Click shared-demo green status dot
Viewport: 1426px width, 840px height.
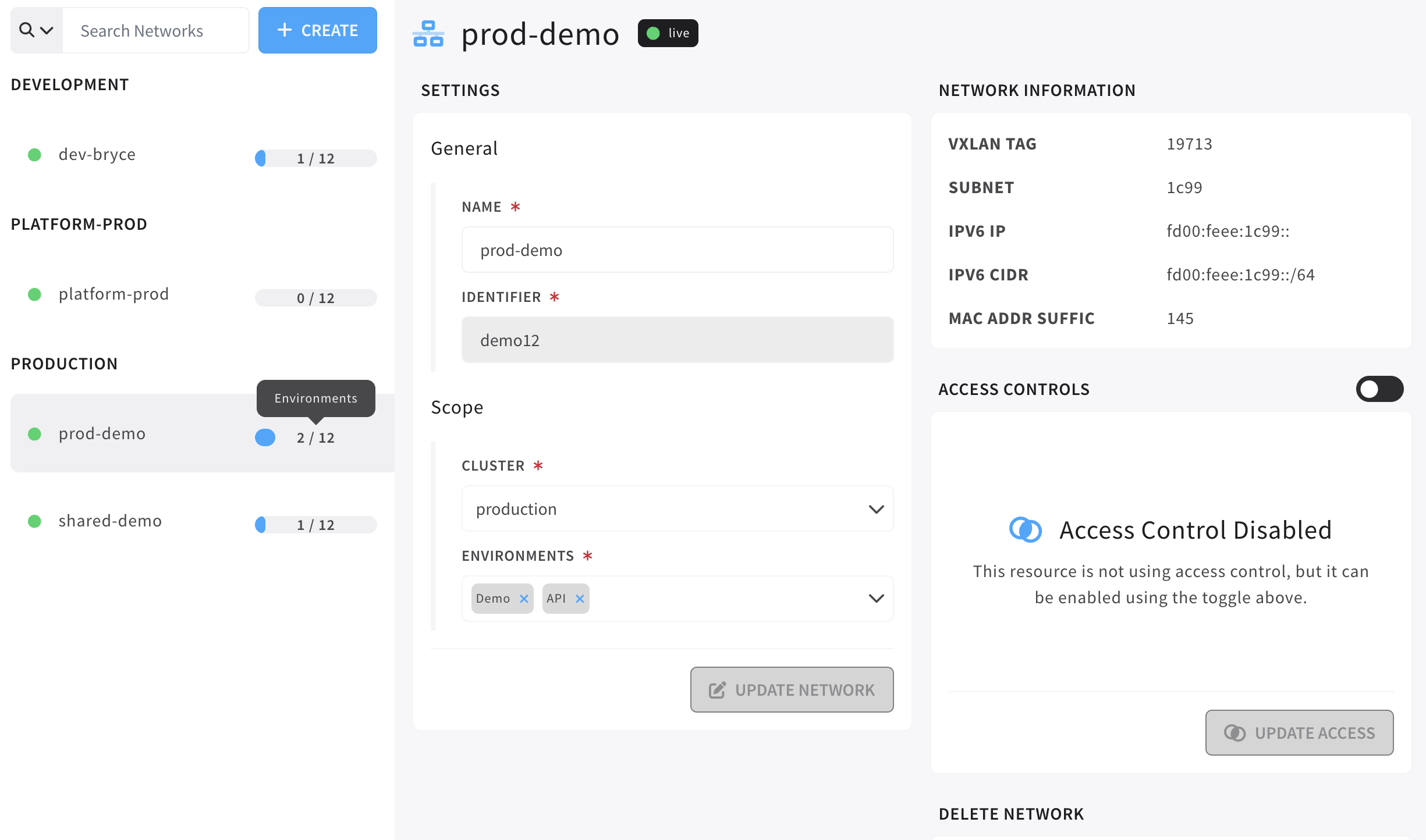point(35,521)
